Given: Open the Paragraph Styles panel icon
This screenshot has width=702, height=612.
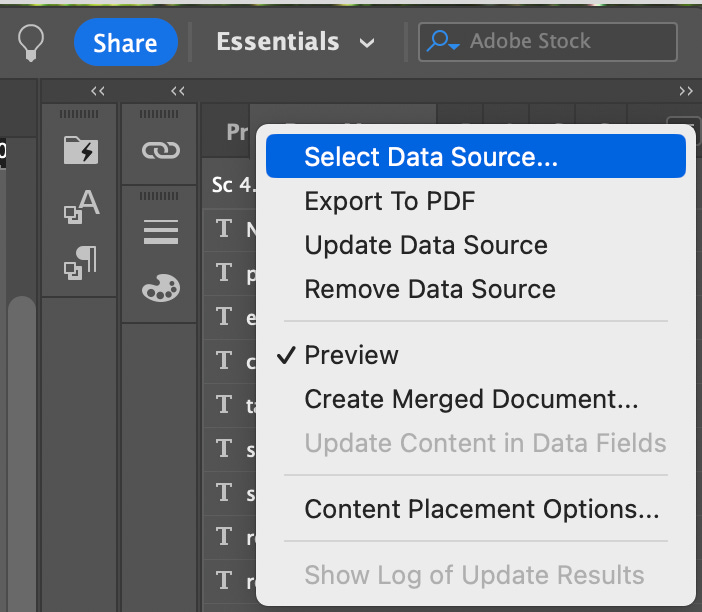Looking at the screenshot, I should pos(80,264).
